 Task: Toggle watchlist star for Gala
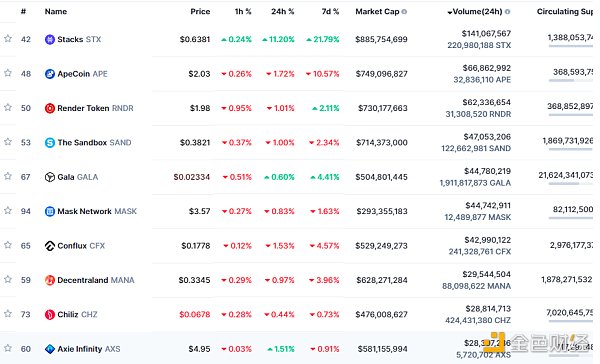[8, 176]
